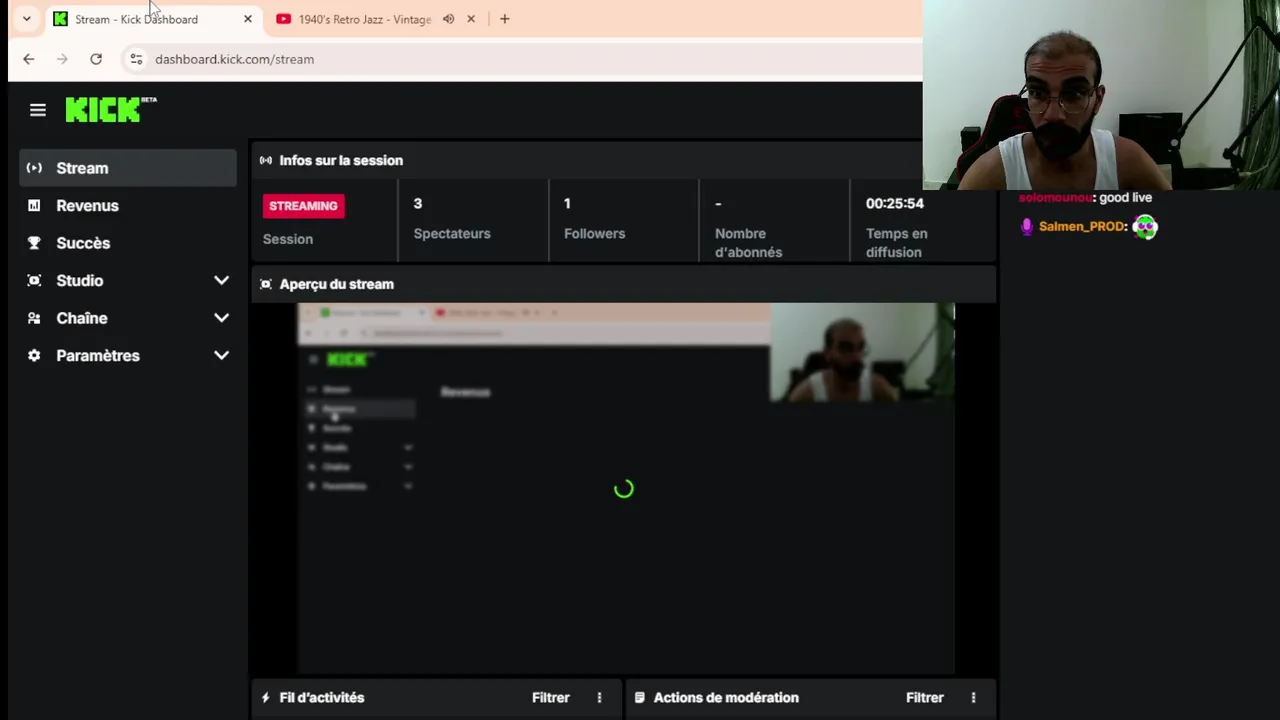
Task: Click the Temps en diffusion timer 00:25:54
Action: pos(895,203)
